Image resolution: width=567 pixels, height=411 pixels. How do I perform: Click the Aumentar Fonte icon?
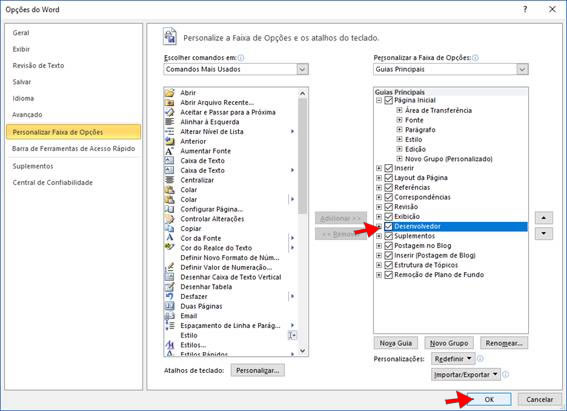click(169, 151)
